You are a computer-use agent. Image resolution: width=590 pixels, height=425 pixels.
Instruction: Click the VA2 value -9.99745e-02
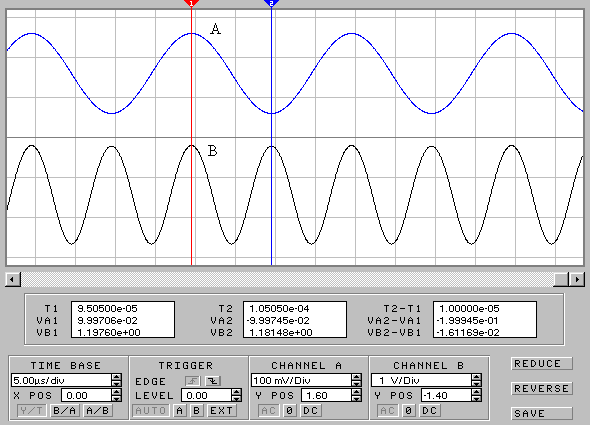278,321
